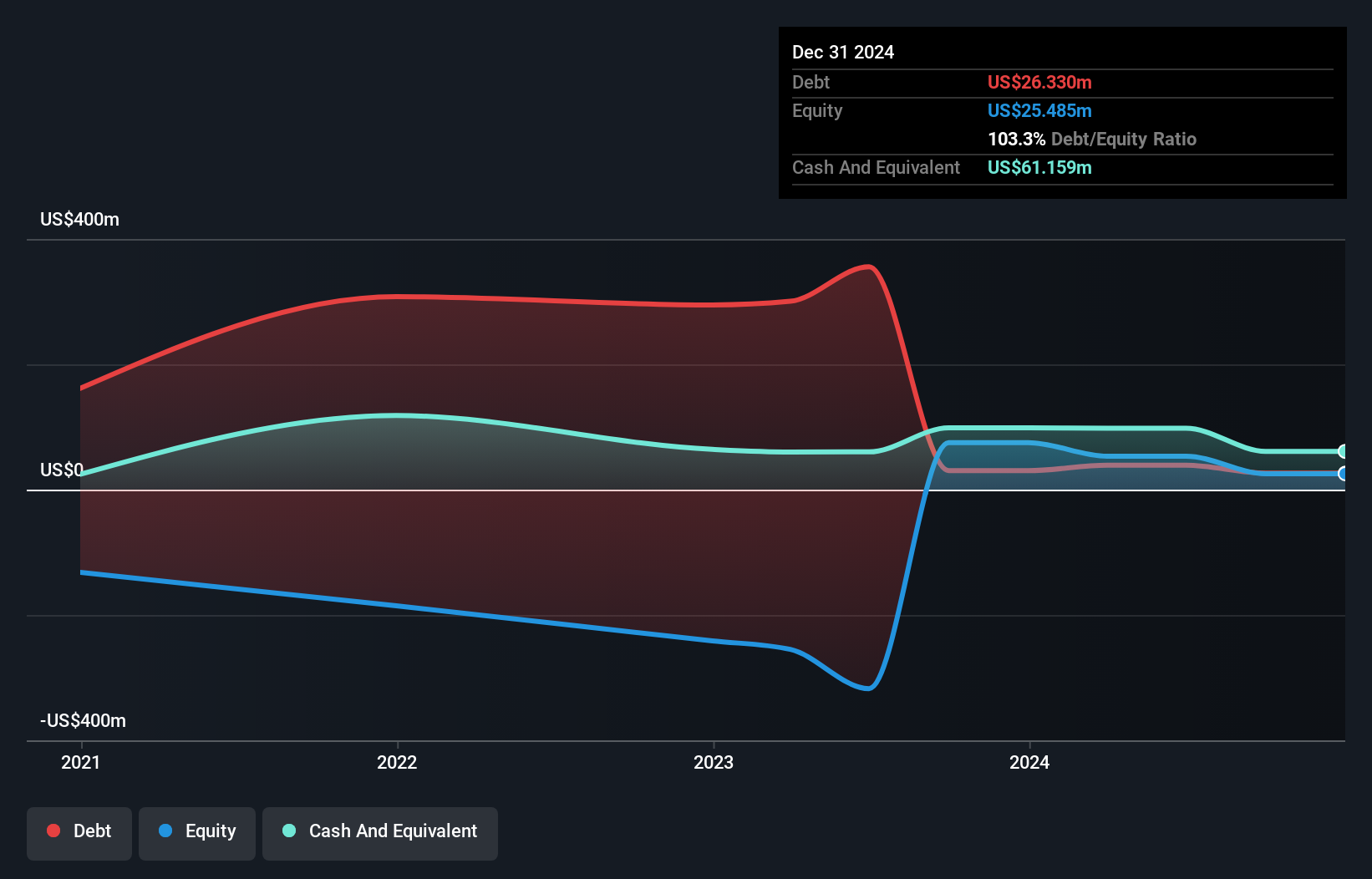Screen dimensions: 1372x879
Task: Select the teal cash endpoint marker on the chart
Action: click(1343, 451)
